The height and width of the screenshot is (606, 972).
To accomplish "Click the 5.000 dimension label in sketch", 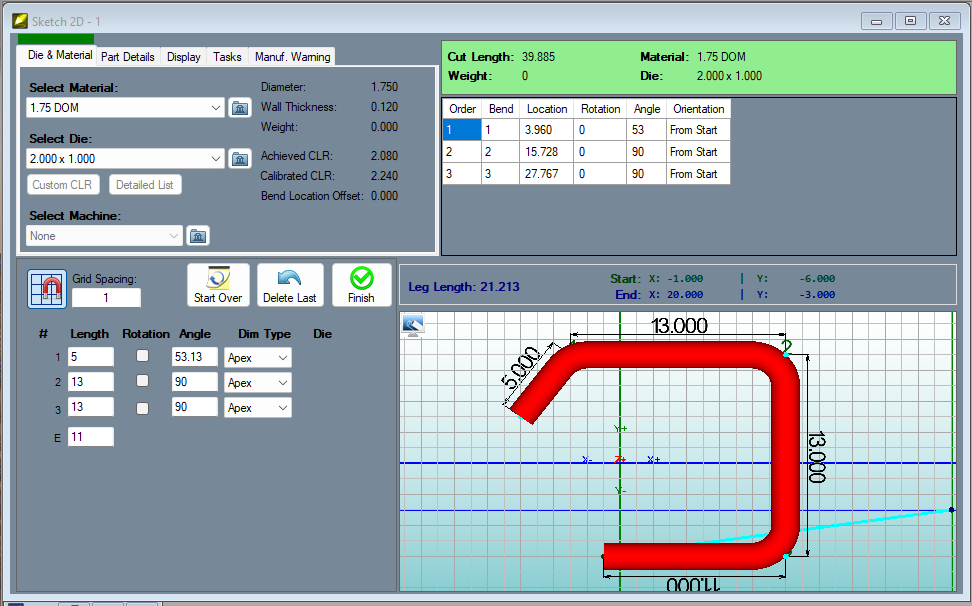I will 521,368.
